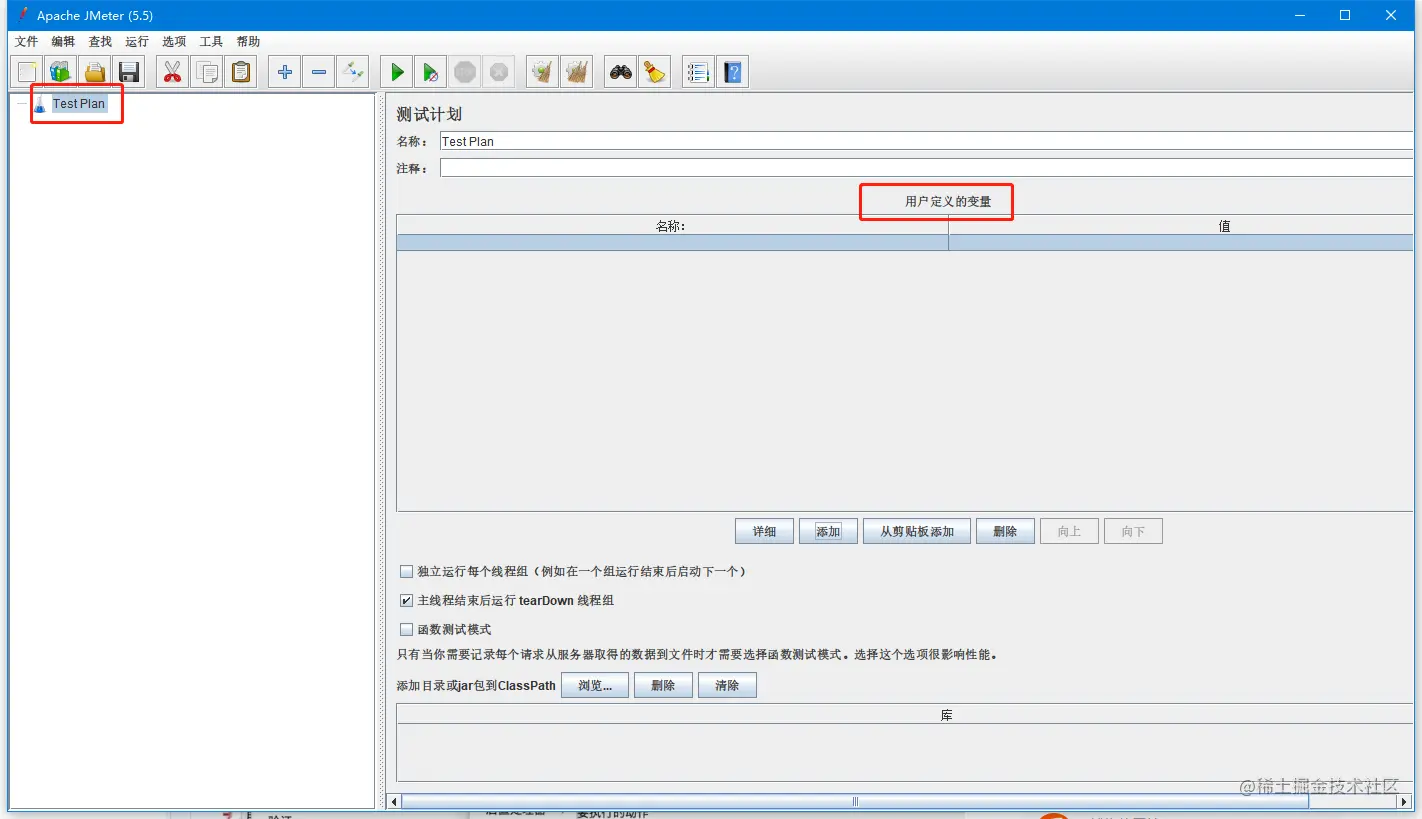Expand all nodes with the plus icon
Viewport: 1422px width, 819px height.
pos(285,72)
